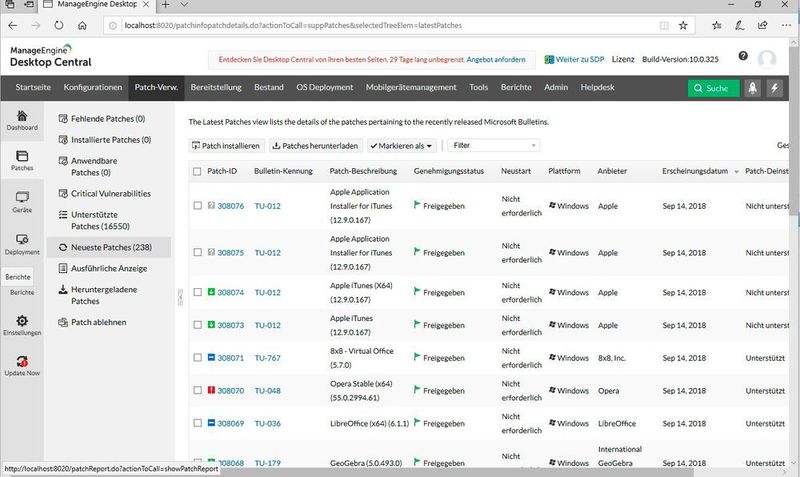The image size is (800, 477).
Task: Open the Filter combo box
Action: [493, 145]
